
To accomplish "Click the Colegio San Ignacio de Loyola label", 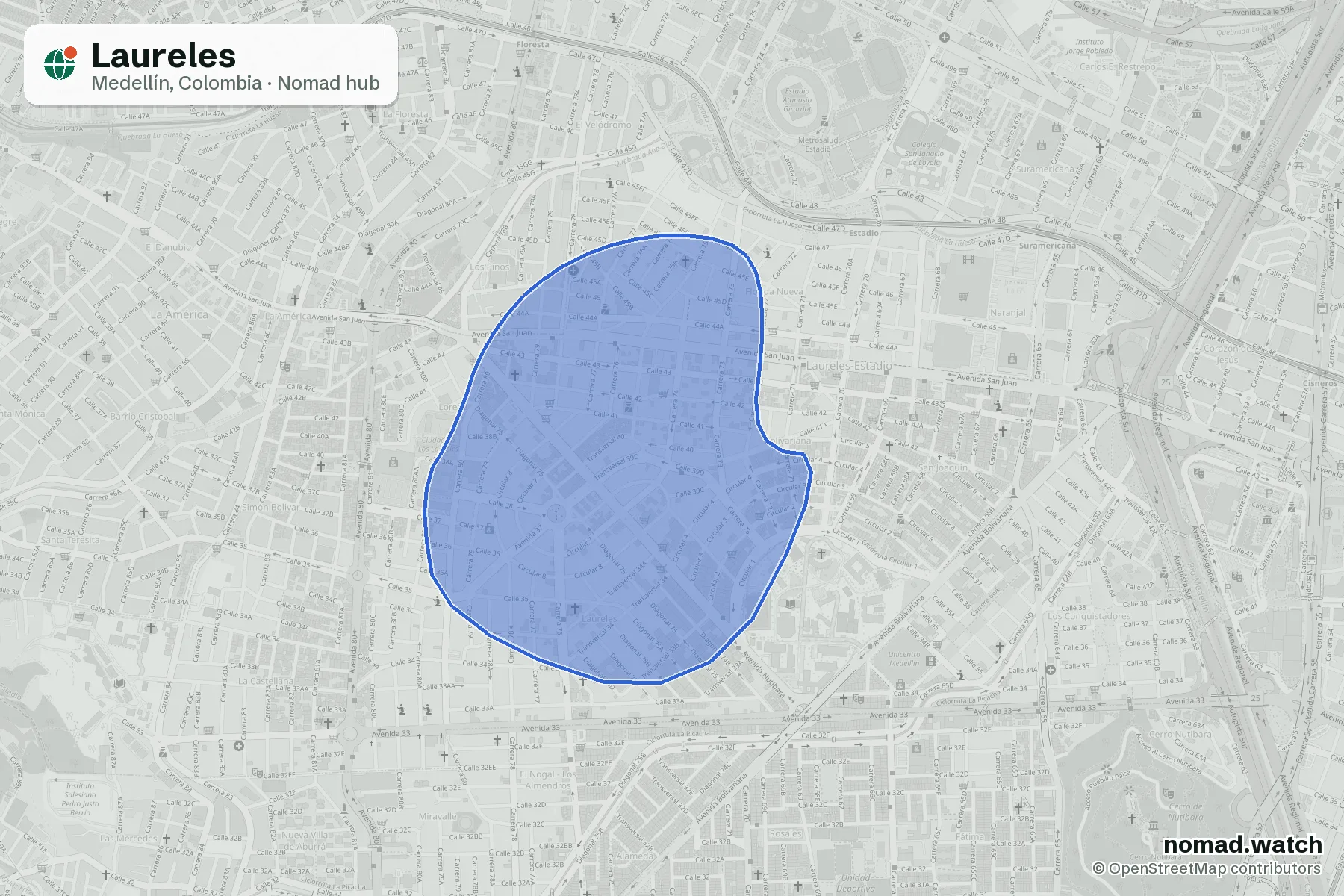I will pyautogui.click(x=924, y=154).
